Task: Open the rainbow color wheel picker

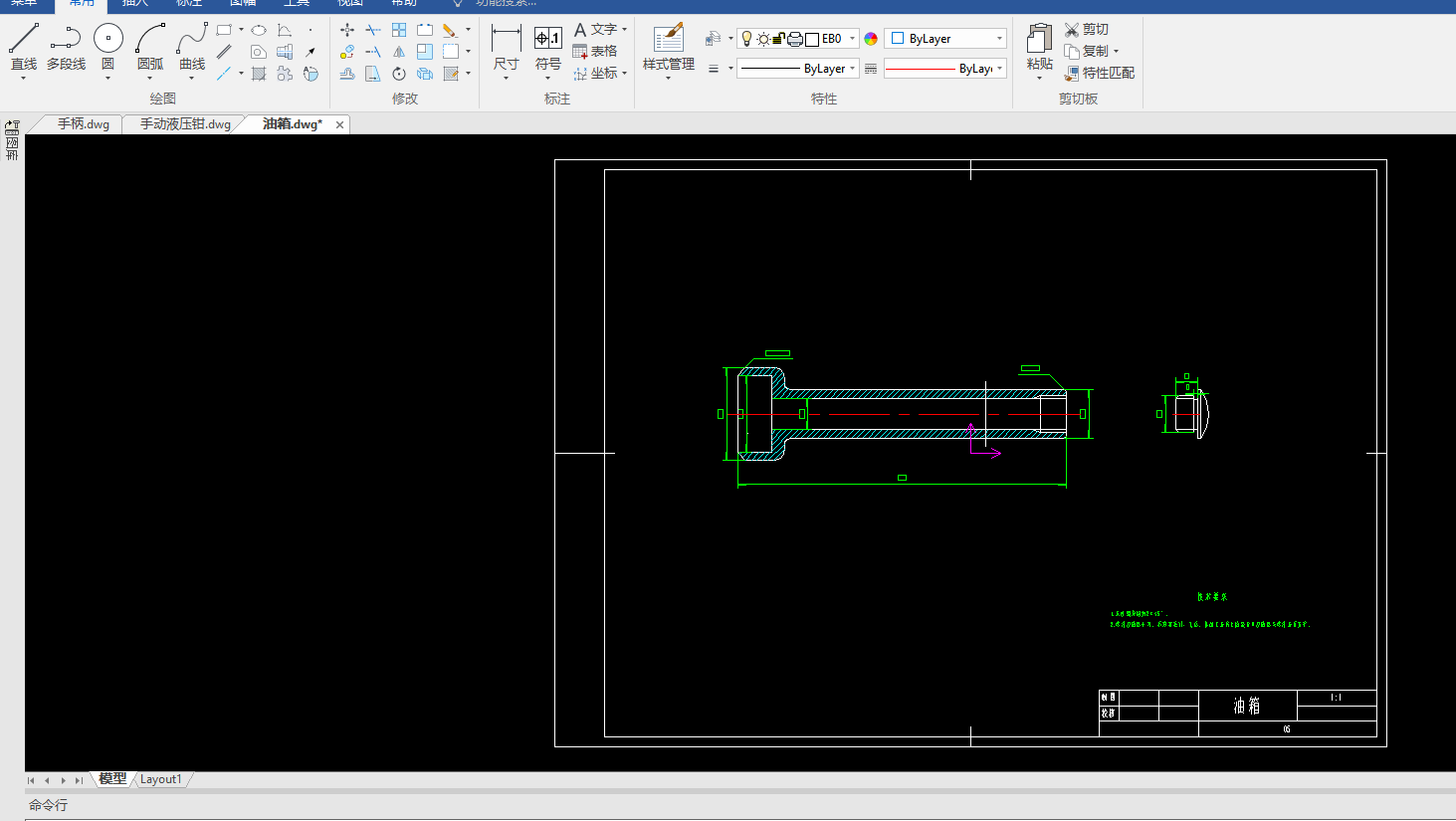Action: click(x=871, y=39)
